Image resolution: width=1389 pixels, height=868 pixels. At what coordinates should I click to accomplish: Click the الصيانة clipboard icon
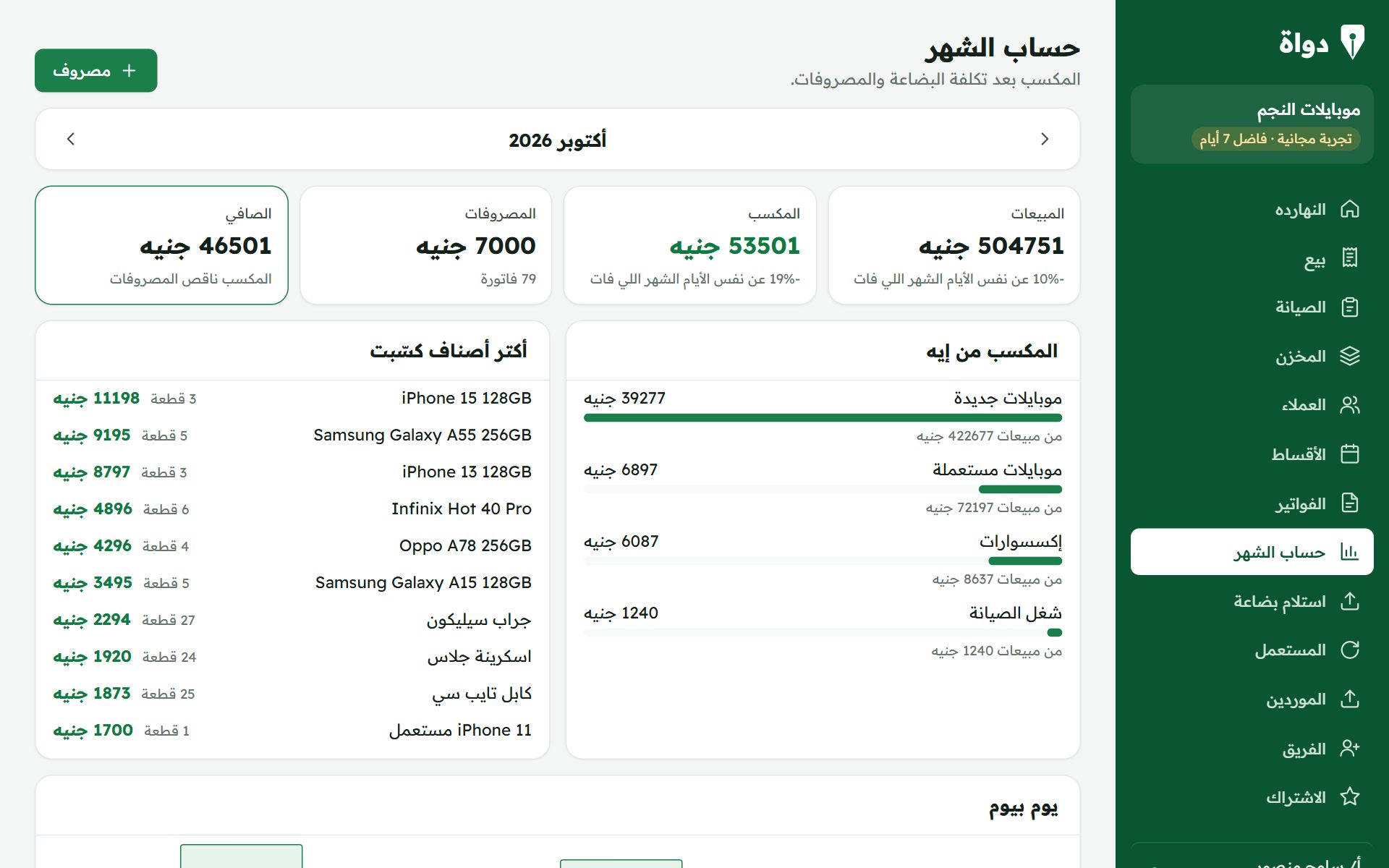[x=1349, y=307]
